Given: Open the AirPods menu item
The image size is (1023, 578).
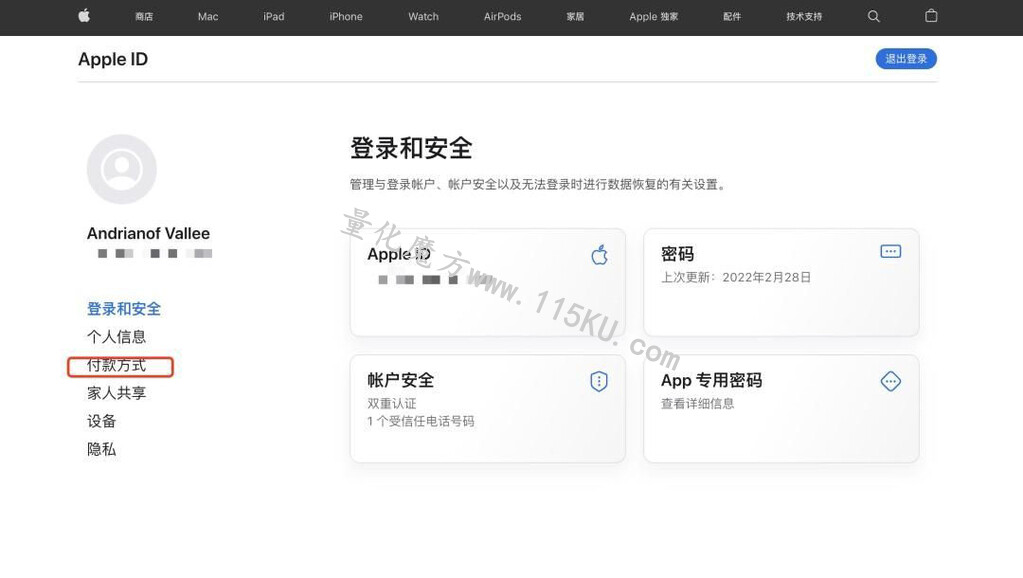Looking at the screenshot, I should [502, 17].
